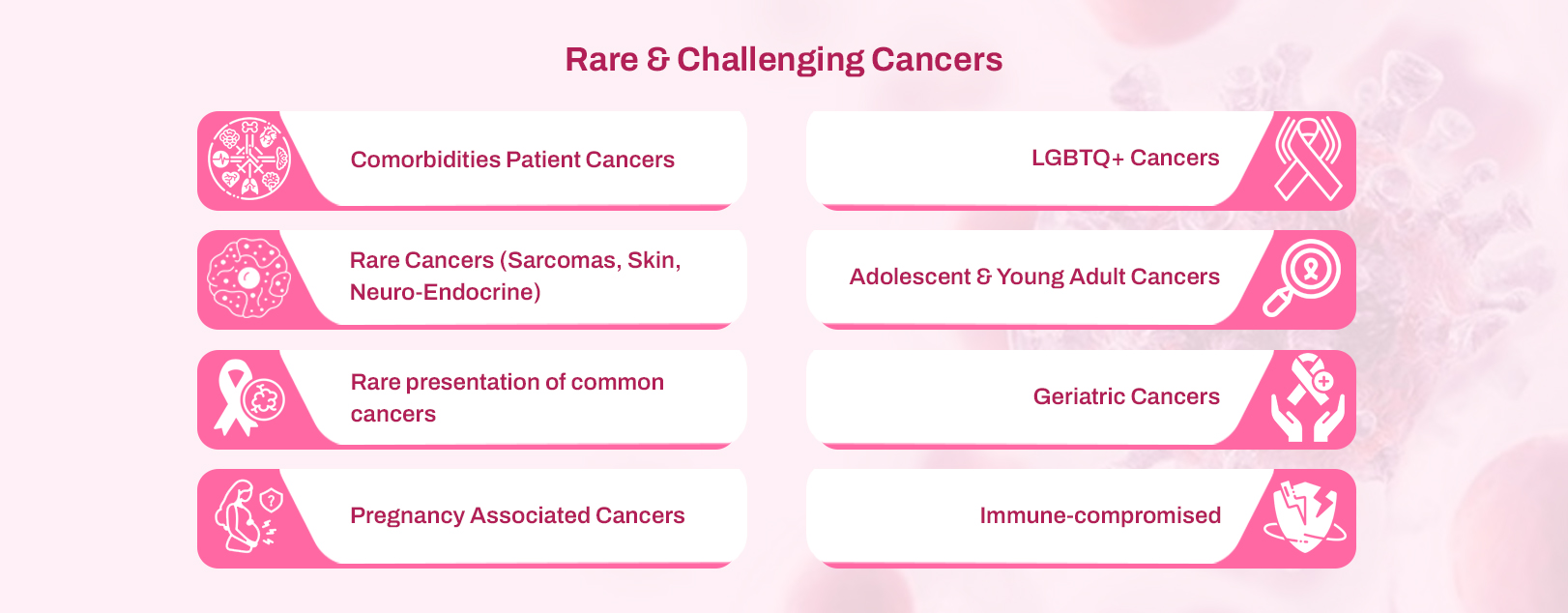Click the broken shield immunity icon
This screenshot has height=613, width=1568.
tap(1304, 516)
